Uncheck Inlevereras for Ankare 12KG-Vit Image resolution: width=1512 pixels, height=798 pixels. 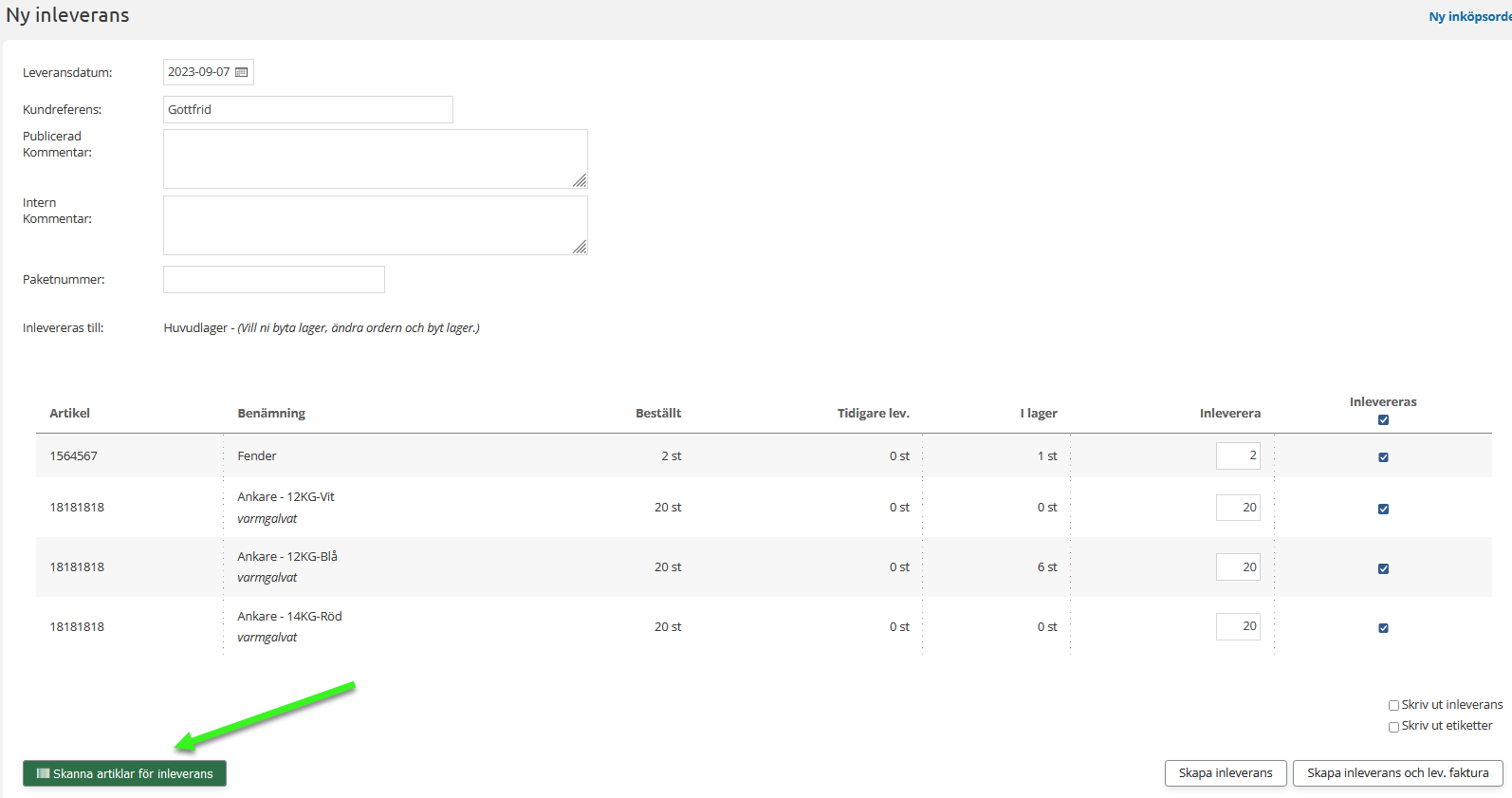tap(1383, 509)
